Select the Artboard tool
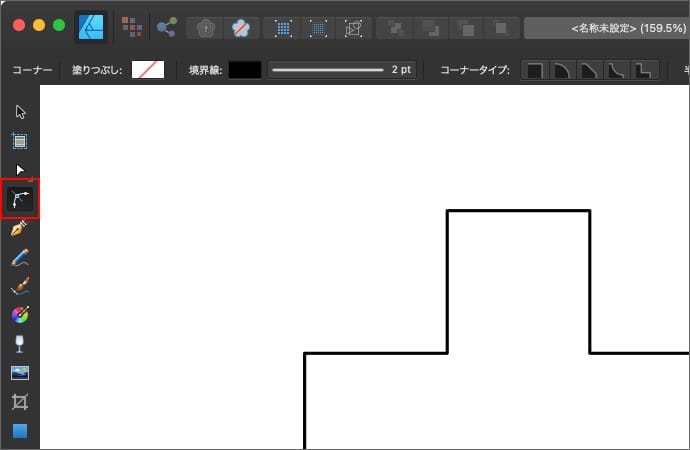The width and height of the screenshot is (690, 450). coord(20,141)
